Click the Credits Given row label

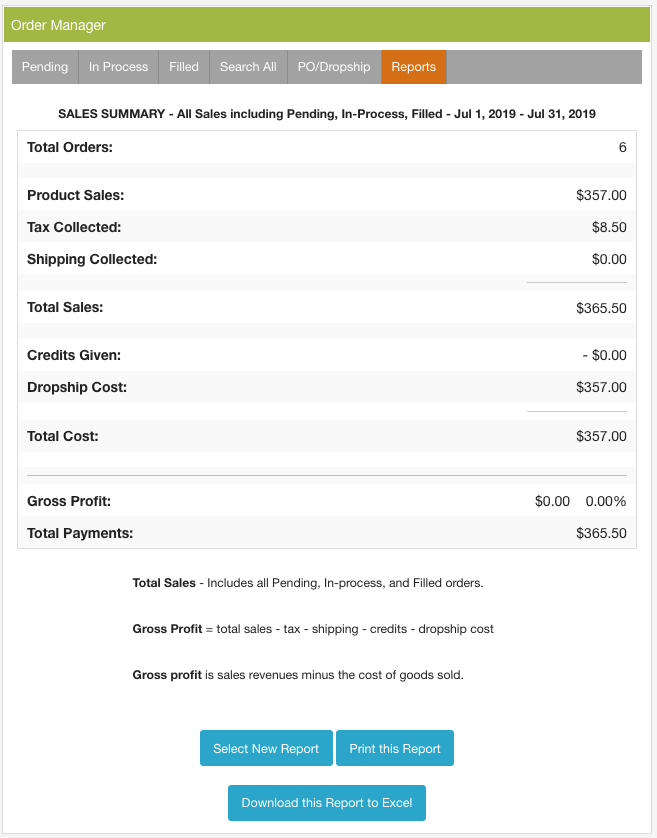[74, 355]
